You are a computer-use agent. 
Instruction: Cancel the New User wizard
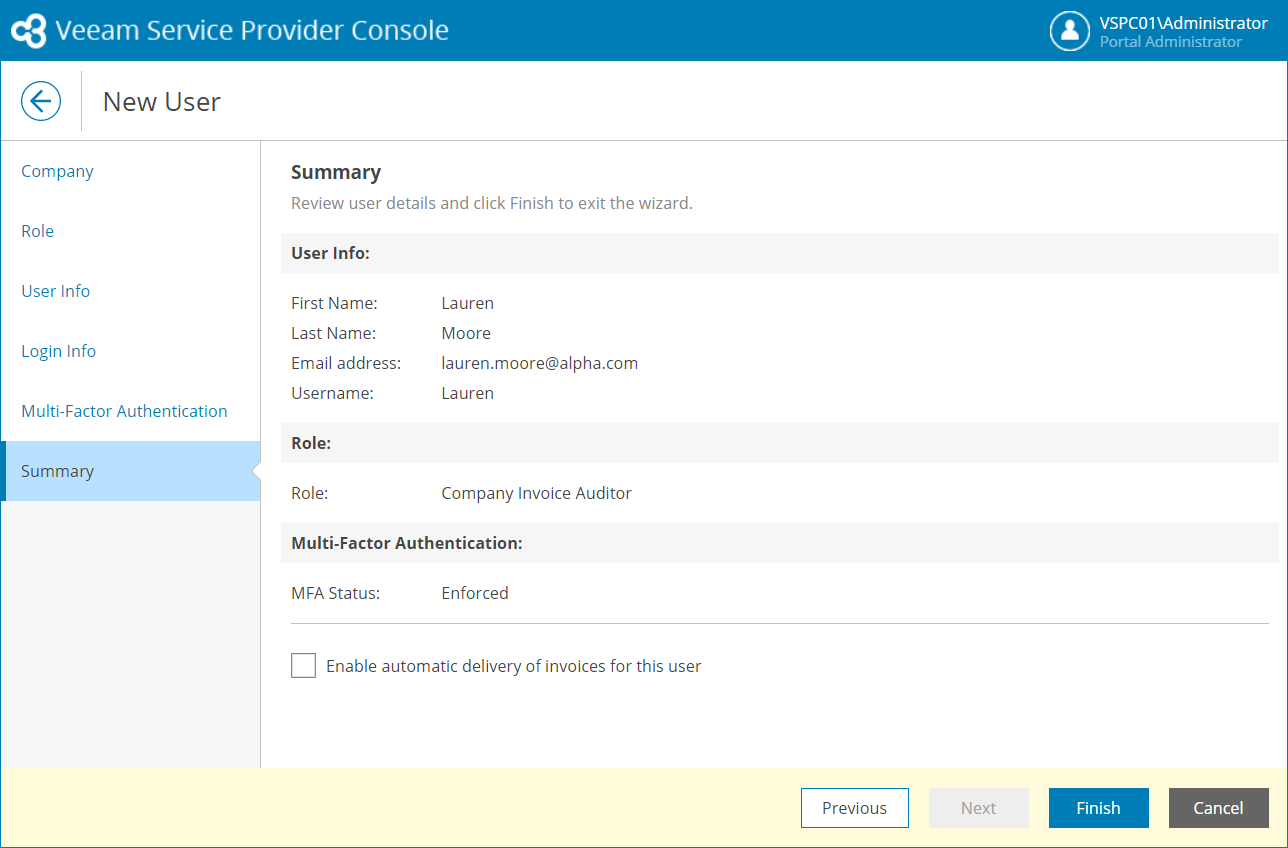point(1218,808)
